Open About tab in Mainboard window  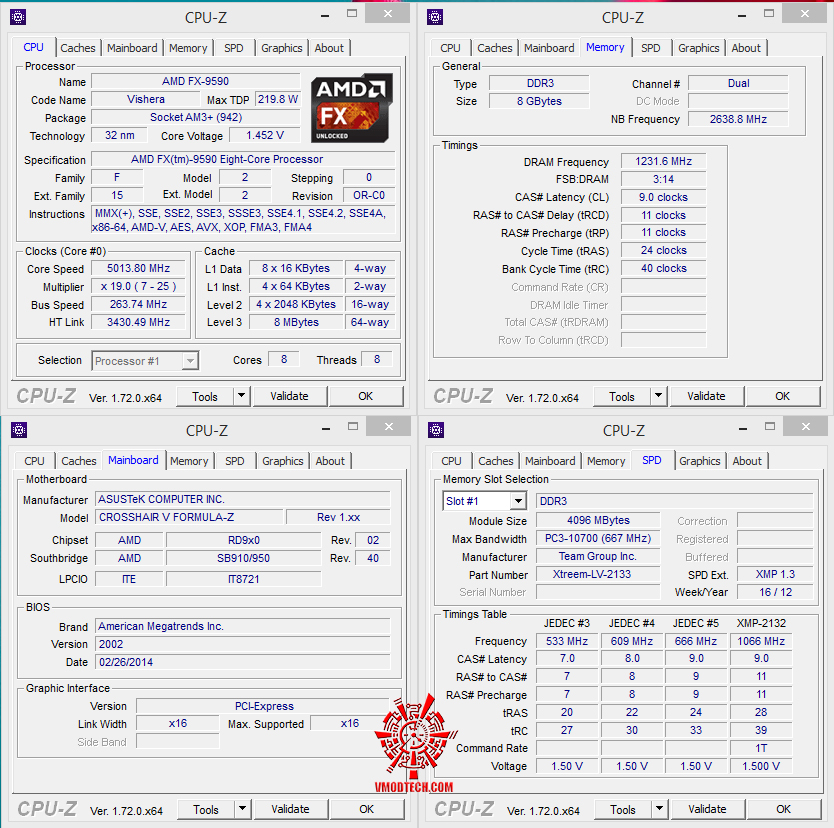point(330,461)
